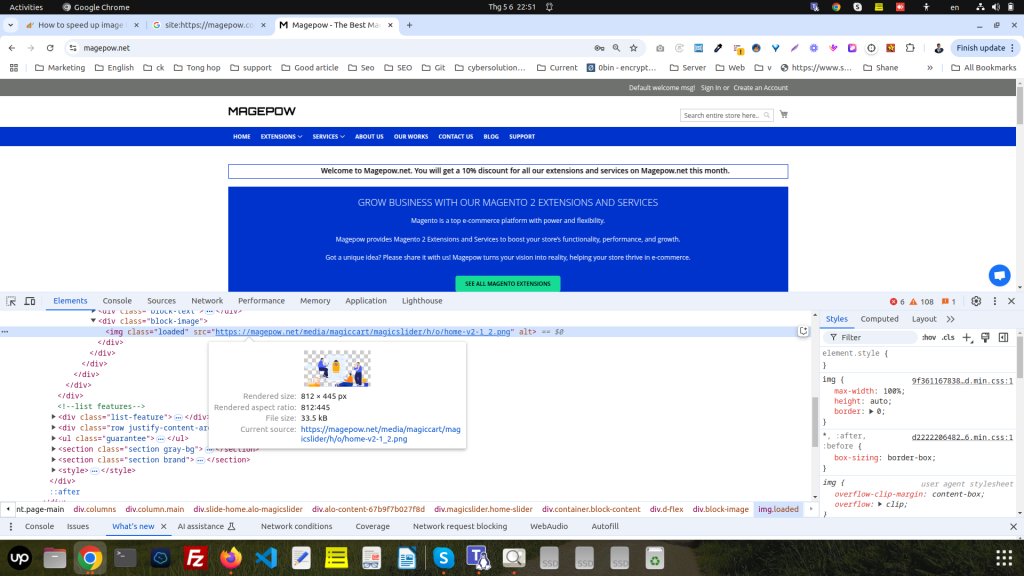Open Firefox from the dock
This screenshot has height=576, width=1024.
point(231,558)
